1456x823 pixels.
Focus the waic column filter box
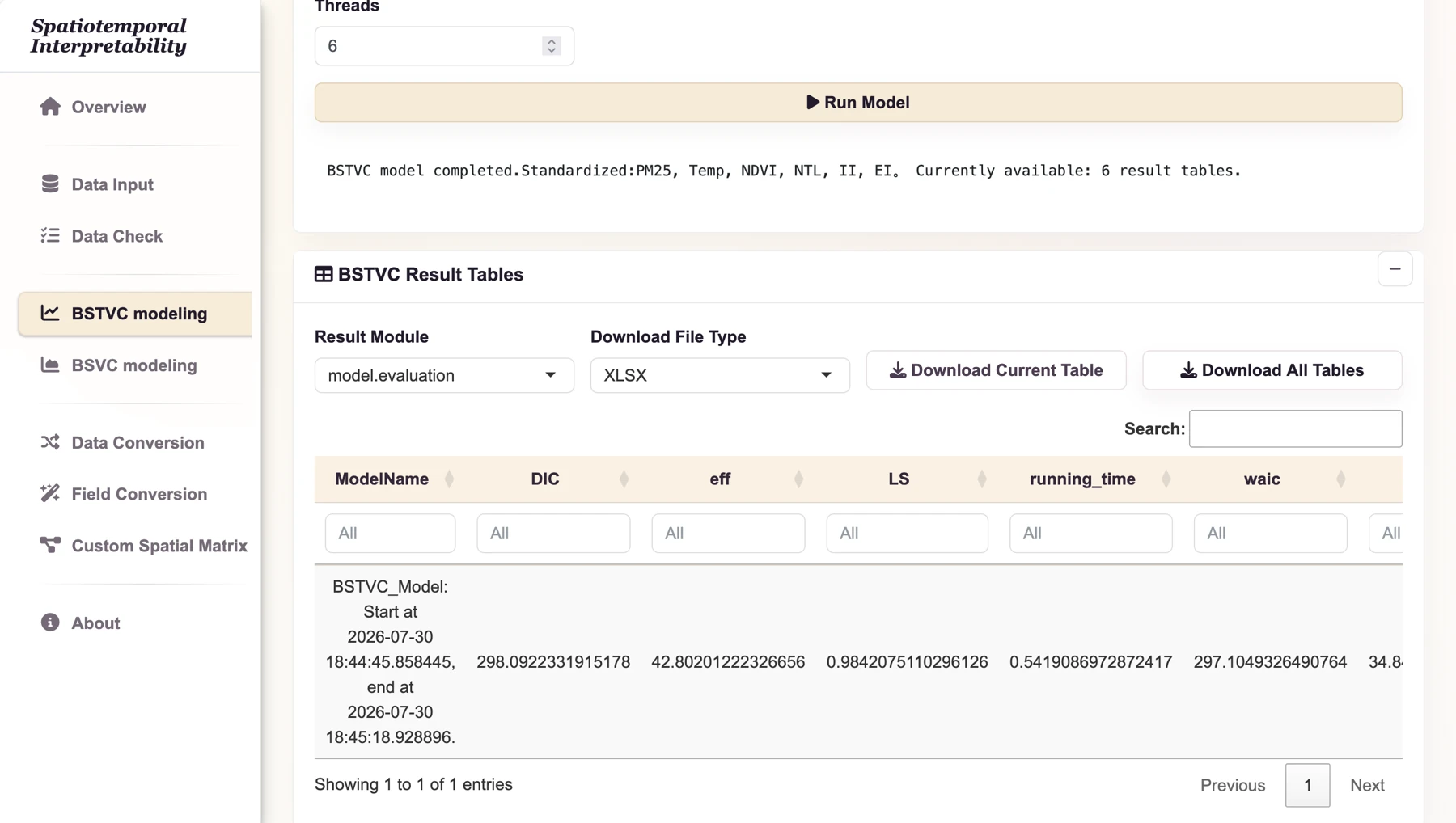pos(1271,534)
